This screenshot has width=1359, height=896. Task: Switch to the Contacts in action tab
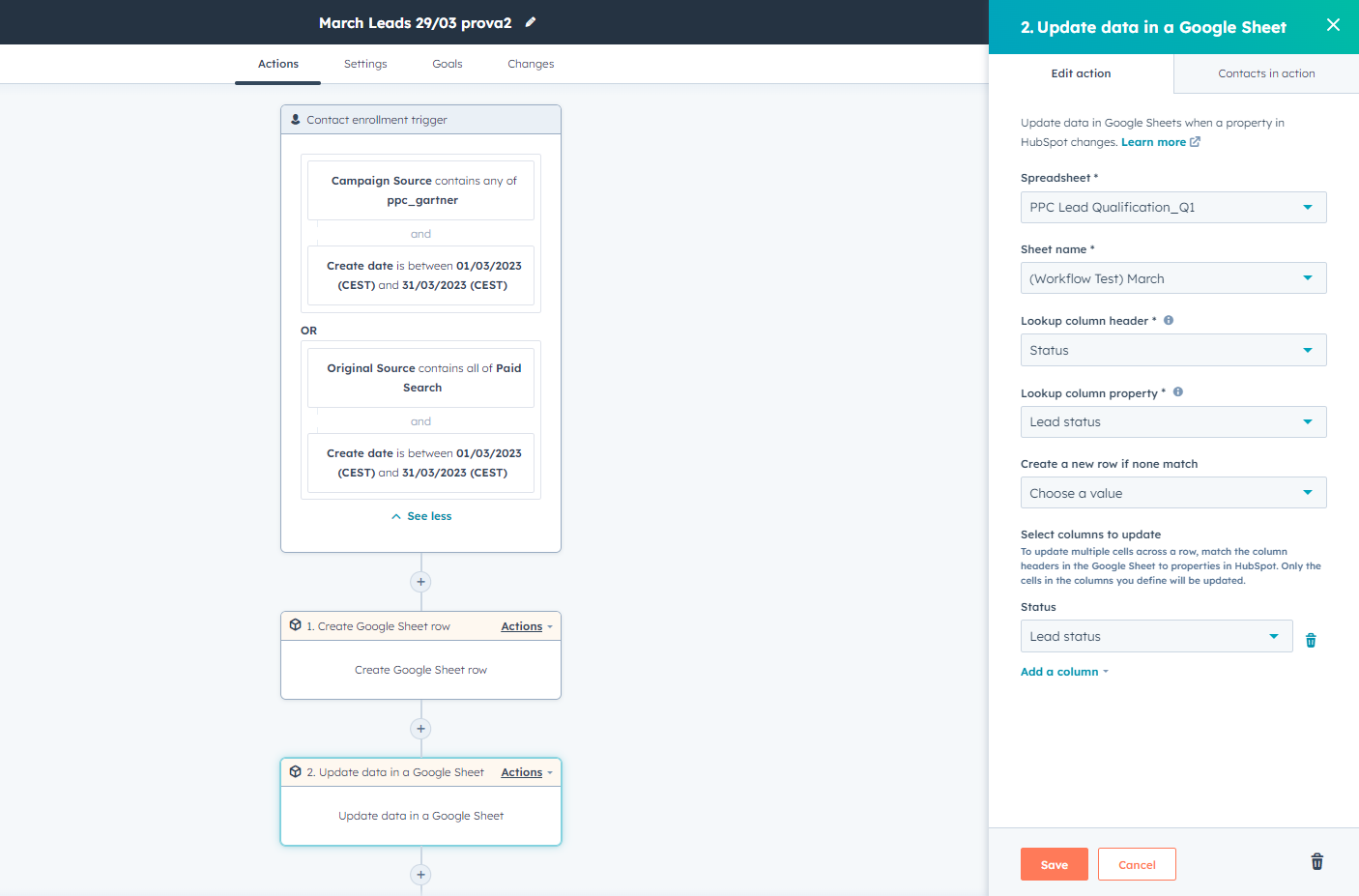click(x=1265, y=72)
